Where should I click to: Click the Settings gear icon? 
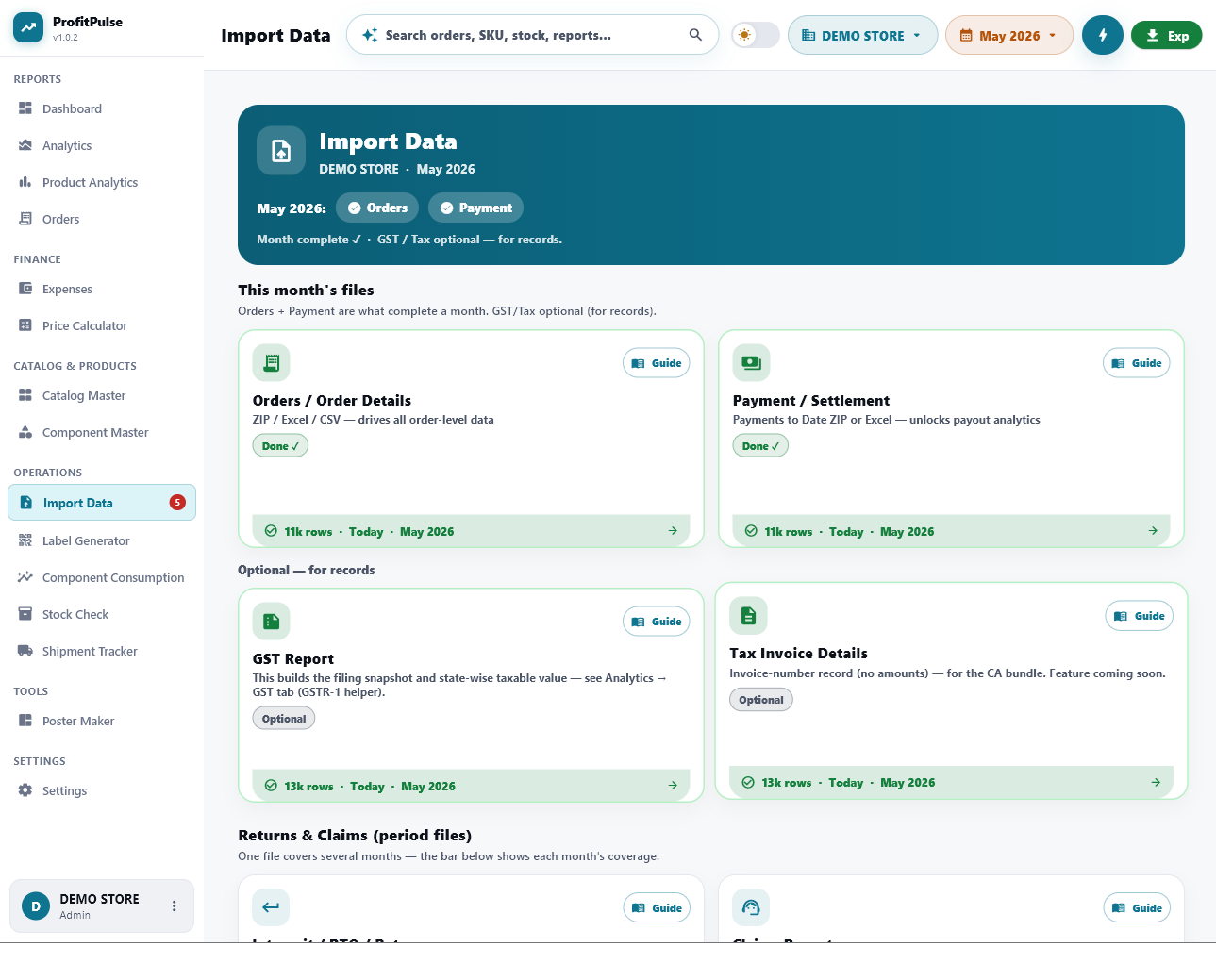tap(25, 790)
